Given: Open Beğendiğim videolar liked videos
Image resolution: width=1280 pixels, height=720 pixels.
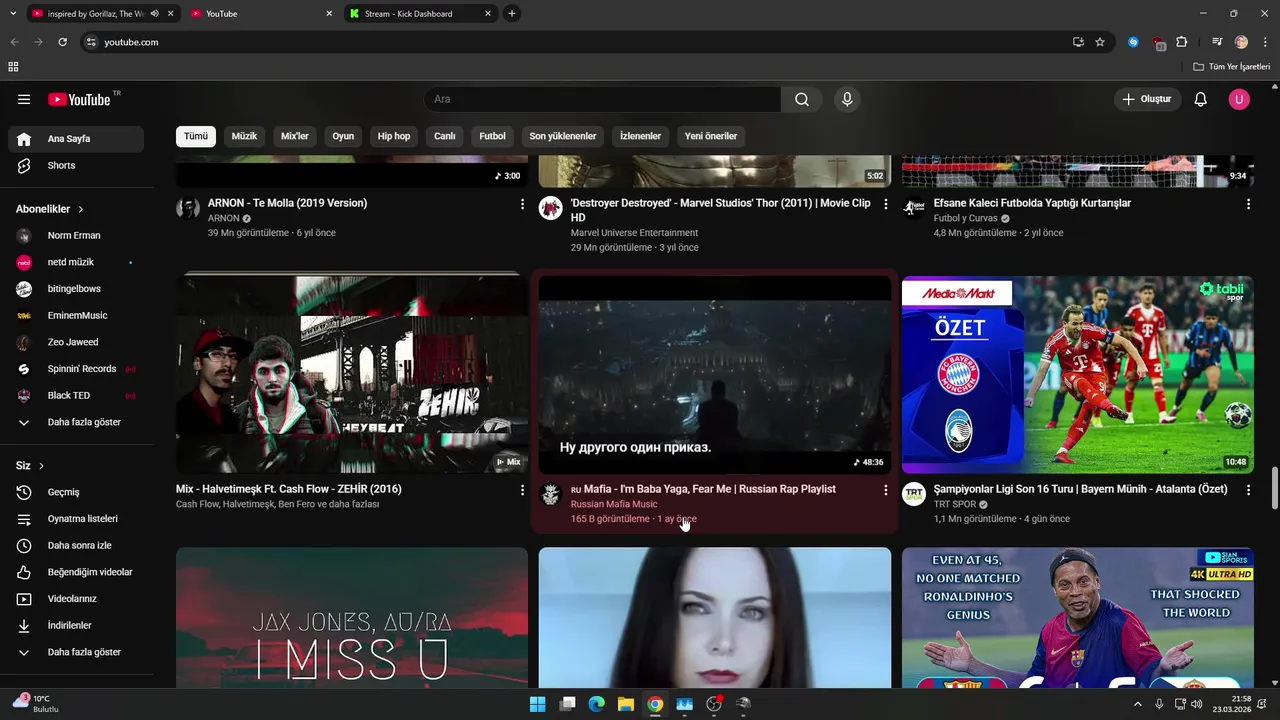Looking at the screenshot, I should tap(75, 572).
